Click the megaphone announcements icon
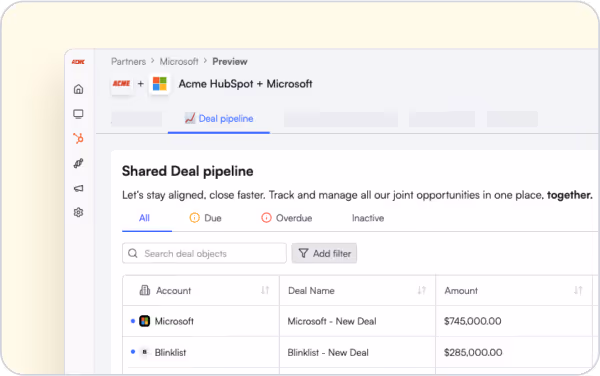 tap(78, 188)
